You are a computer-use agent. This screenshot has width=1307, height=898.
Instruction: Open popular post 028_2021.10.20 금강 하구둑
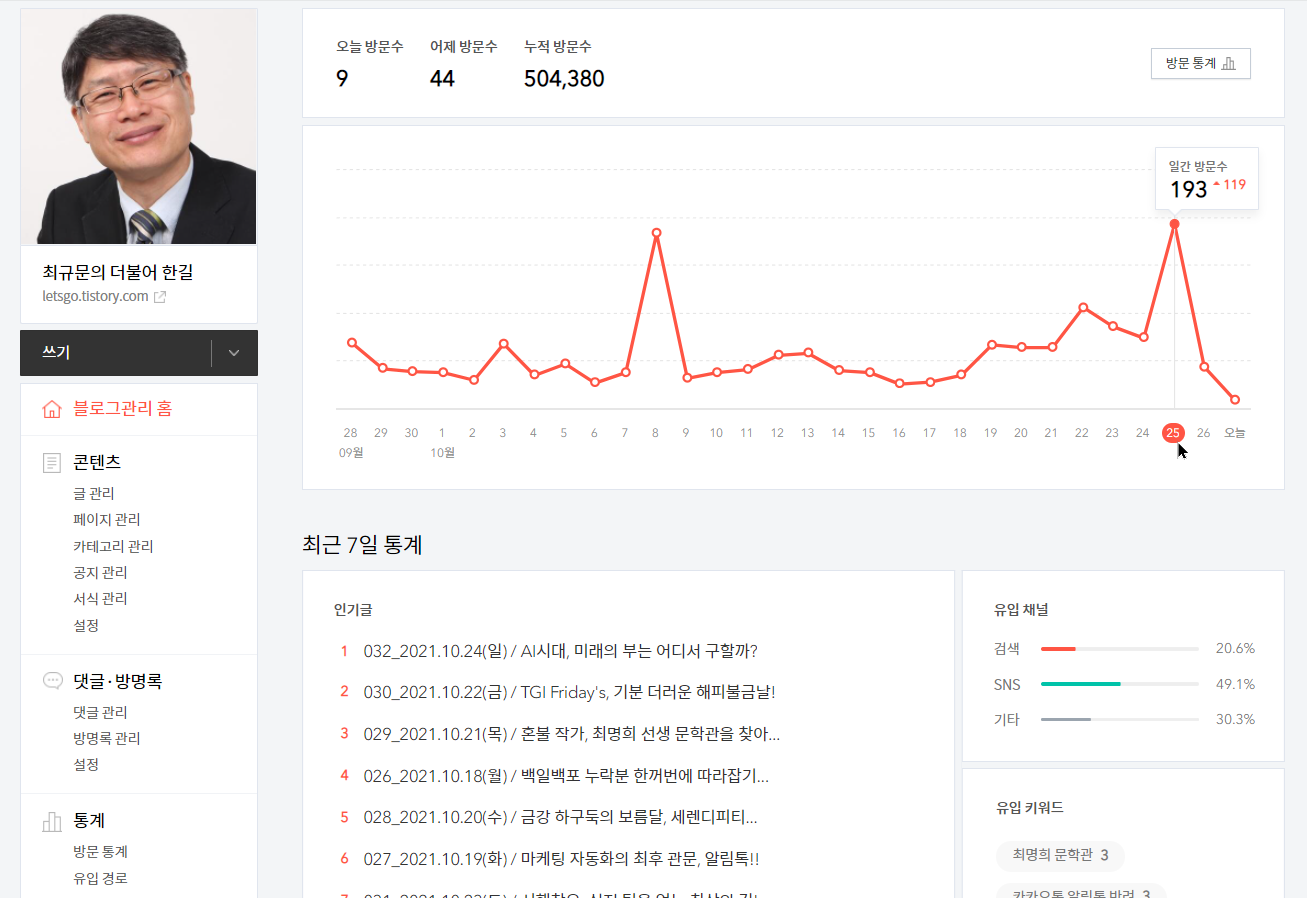click(560, 817)
